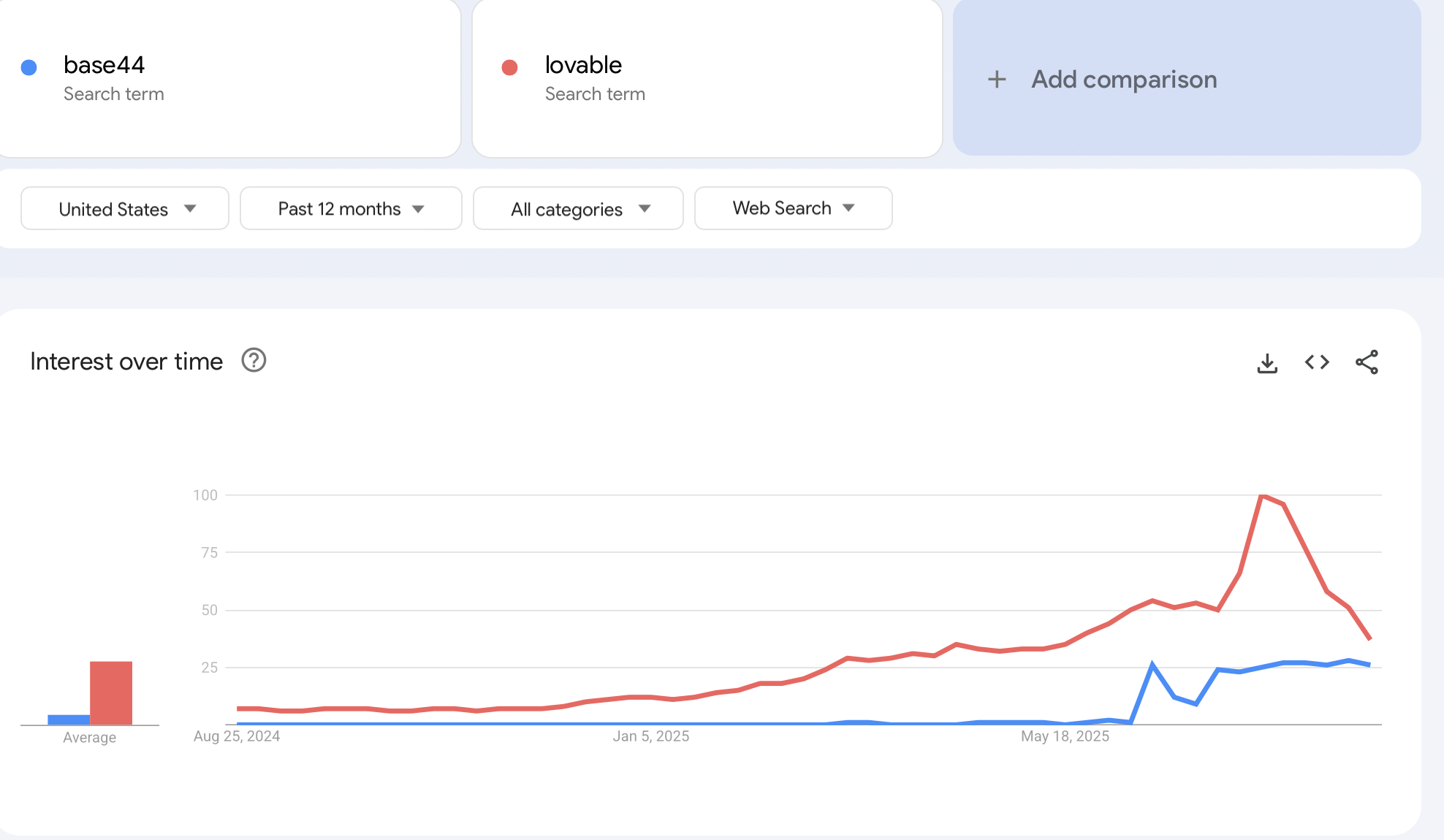Click the blue dot beside base44
This screenshot has width=1444, height=840.
(x=29, y=68)
